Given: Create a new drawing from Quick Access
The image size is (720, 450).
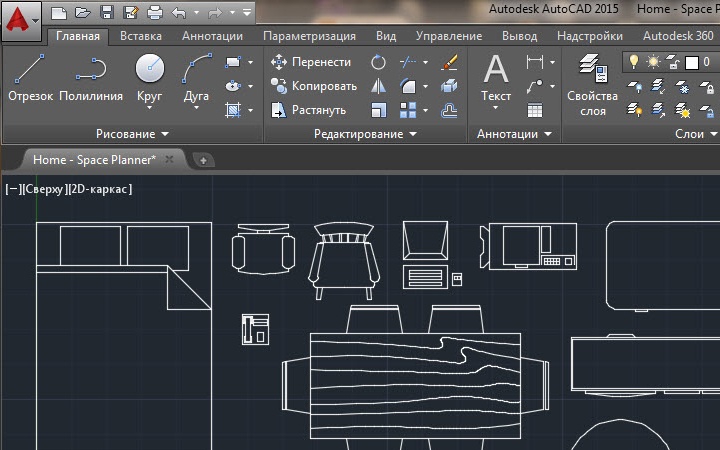Looking at the screenshot, I should pyautogui.click(x=58, y=12).
